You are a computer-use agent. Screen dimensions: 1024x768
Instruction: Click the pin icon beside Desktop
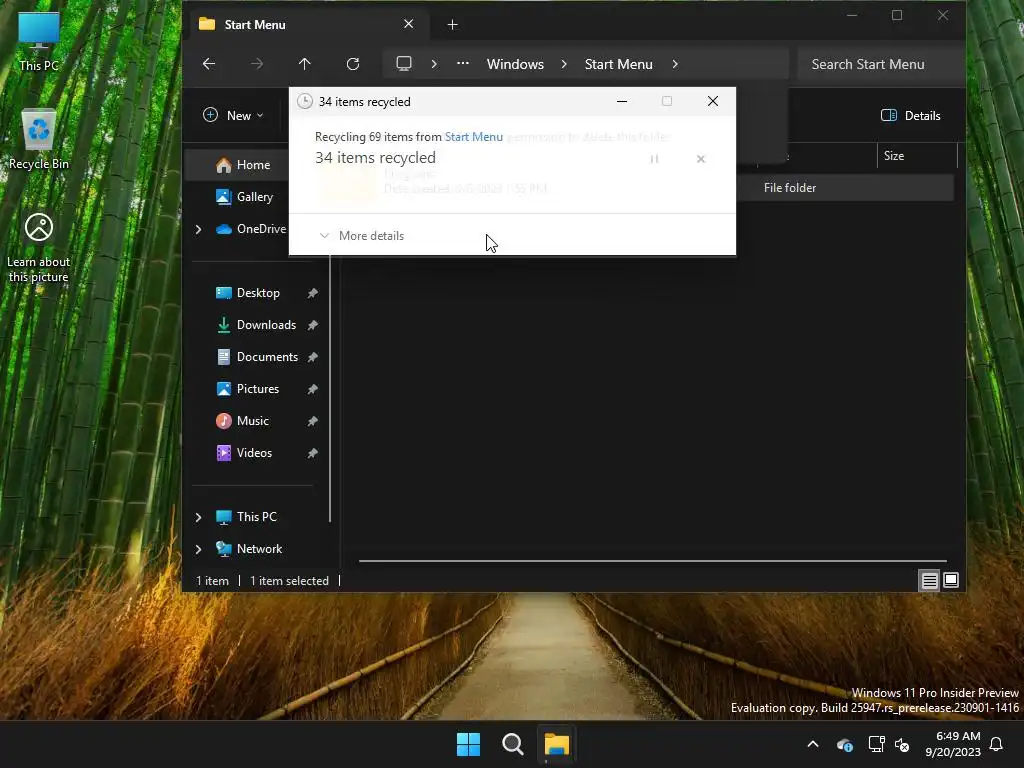click(313, 293)
